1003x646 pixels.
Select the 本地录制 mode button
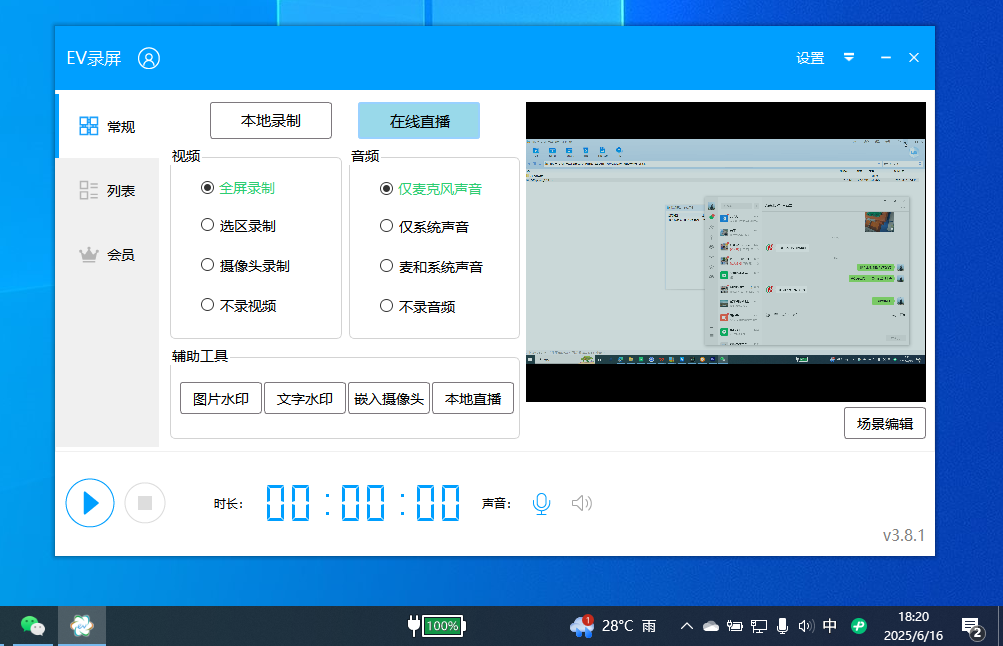tap(271, 120)
